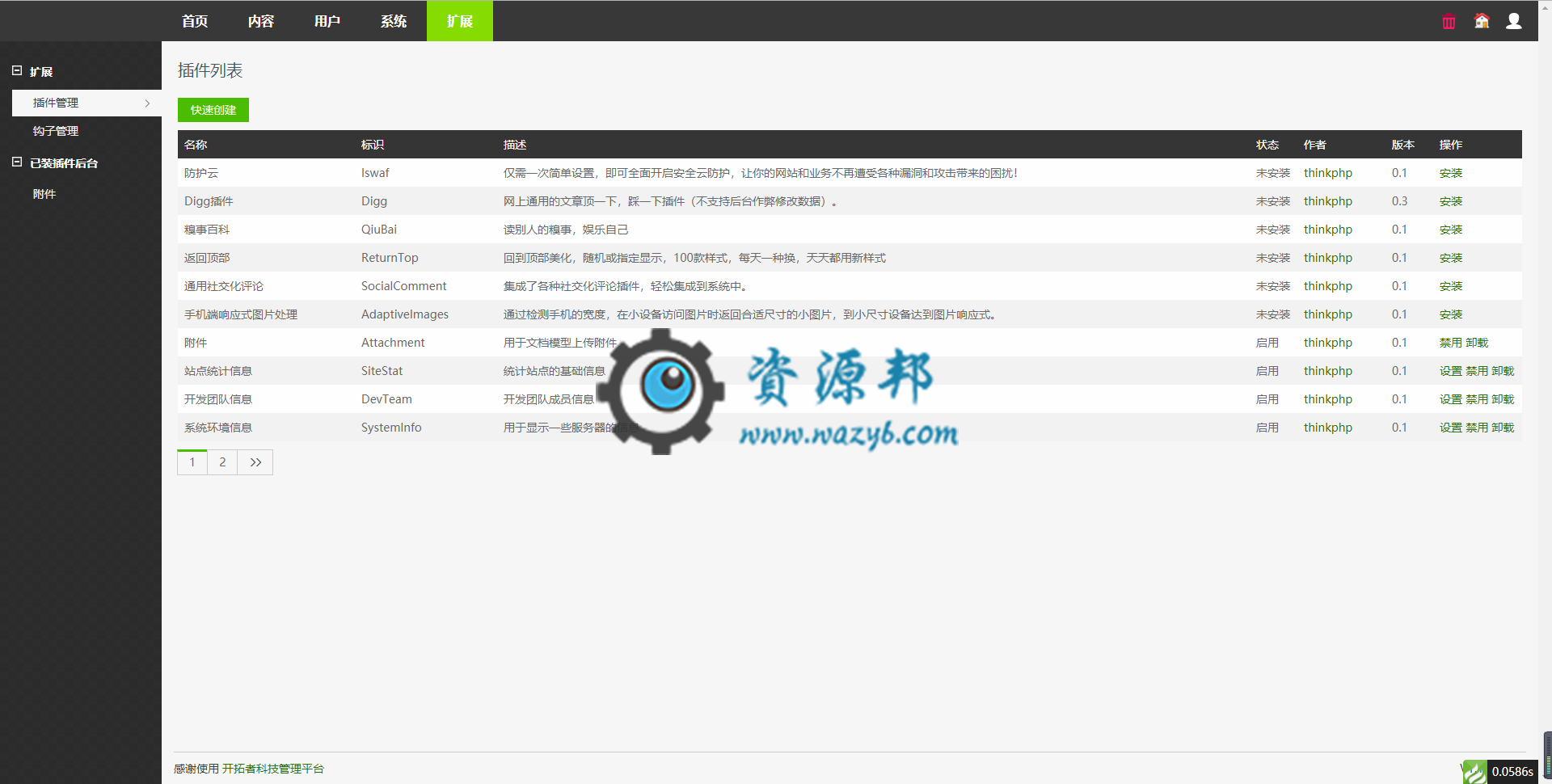This screenshot has height=784, width=1552.
Task: Click the AdaptiveImages identifier cell
Action: tap(404, 314)
